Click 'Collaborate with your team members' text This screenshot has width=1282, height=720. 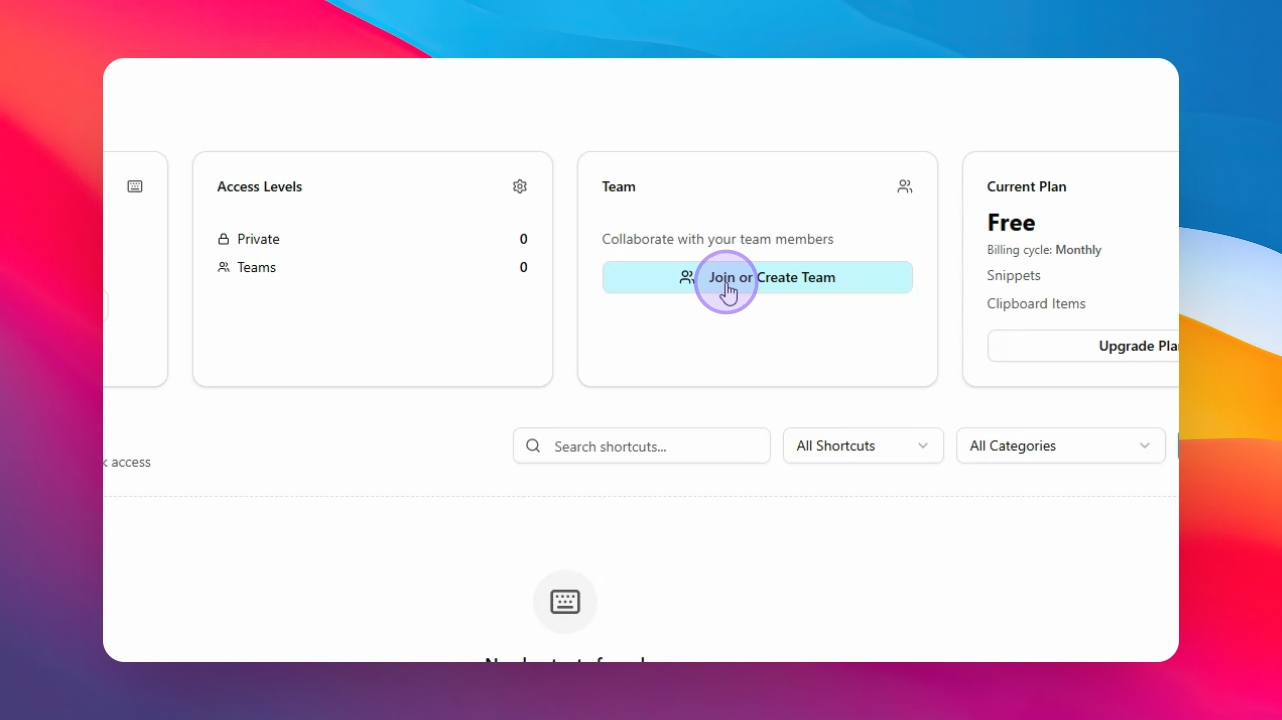click(x=718, y=239)
